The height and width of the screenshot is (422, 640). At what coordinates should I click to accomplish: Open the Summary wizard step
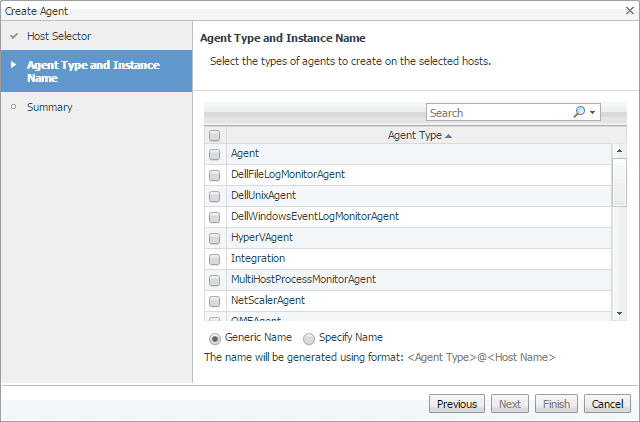pyautogui.click(x=49, y=107)
